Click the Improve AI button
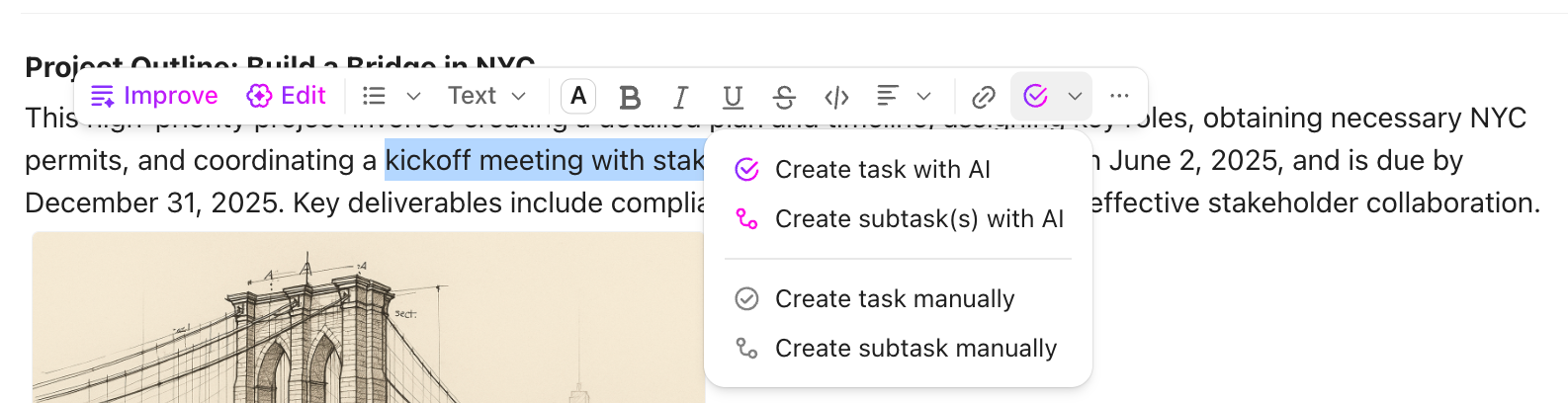Viewport: 1568px width, 403px height. [153, 96]
